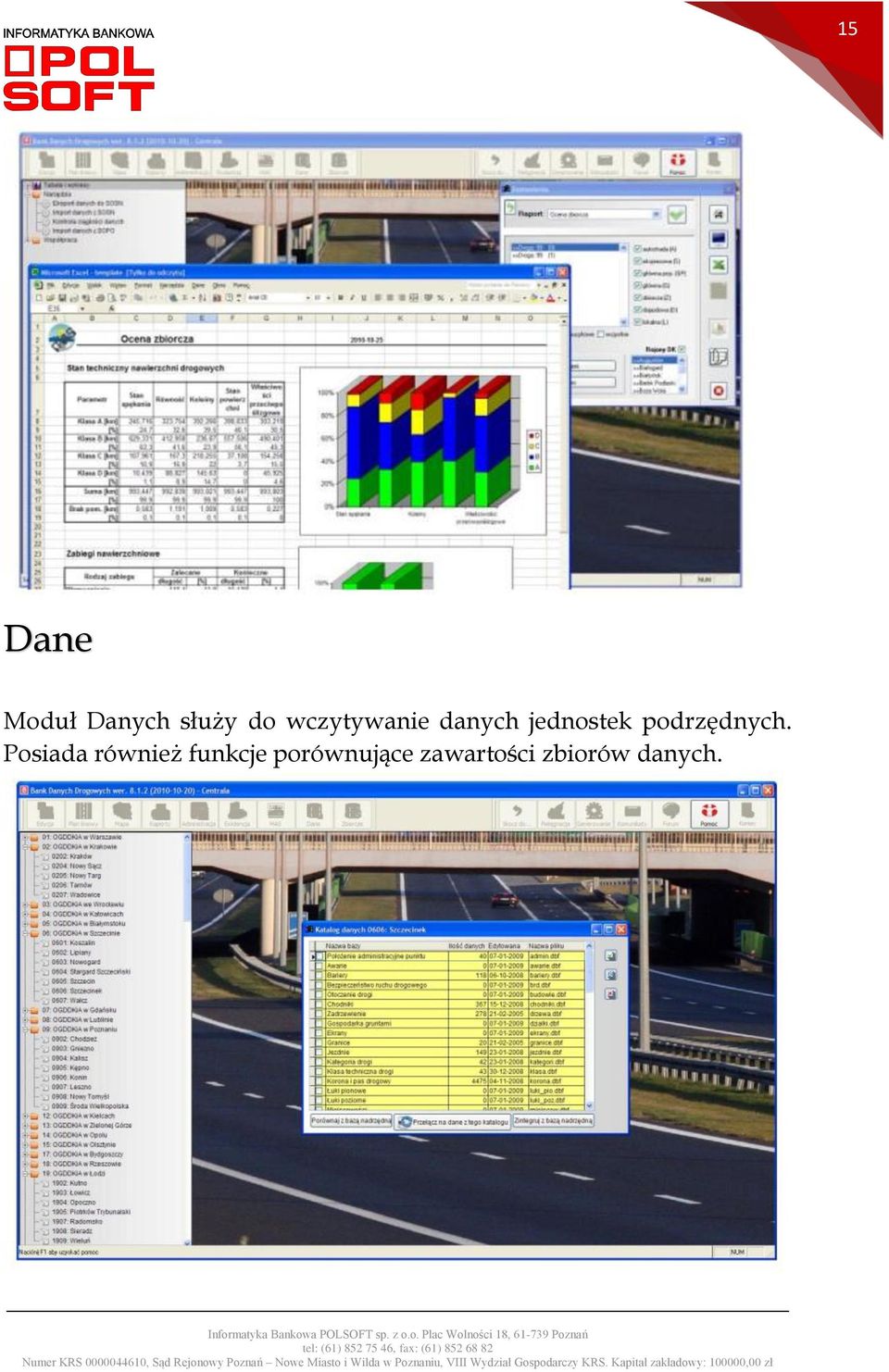
Task: Open Narzędzia menu in Excel window
Action: 172,285
